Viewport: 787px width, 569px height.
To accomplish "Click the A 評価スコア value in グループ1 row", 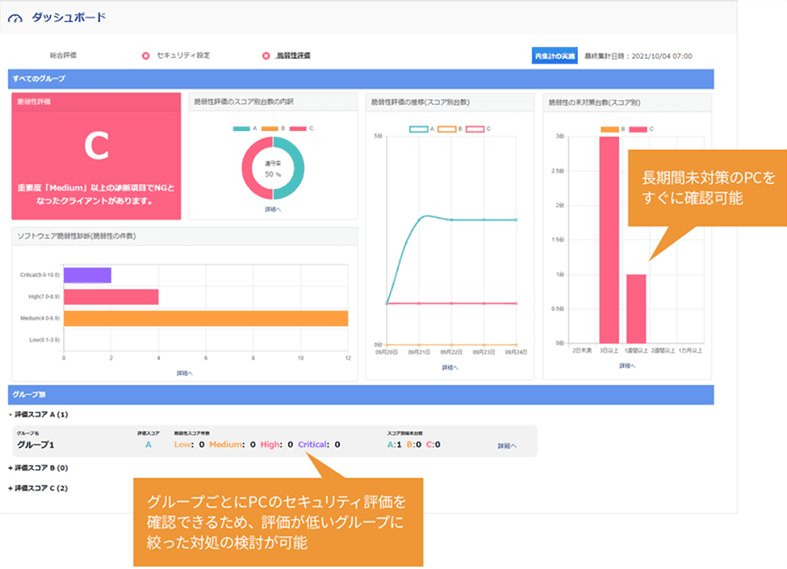I will point(148,445).
